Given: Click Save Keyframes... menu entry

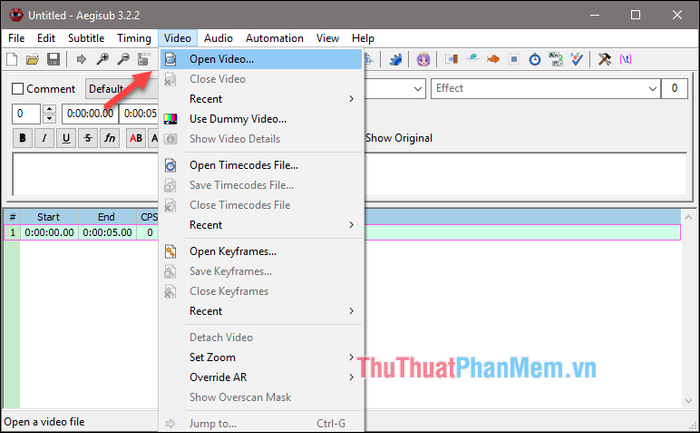Looking at the screenshot, I should coord(261,271).
